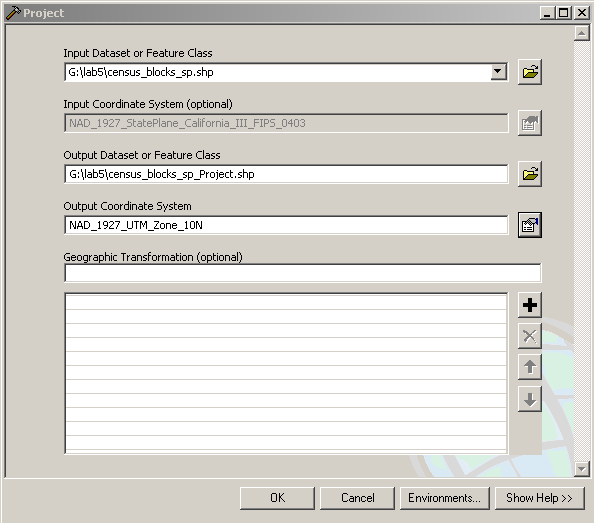594x523 pixels.
Task: Move transformation down with down arrow icon
Action: tap(530, 399)
